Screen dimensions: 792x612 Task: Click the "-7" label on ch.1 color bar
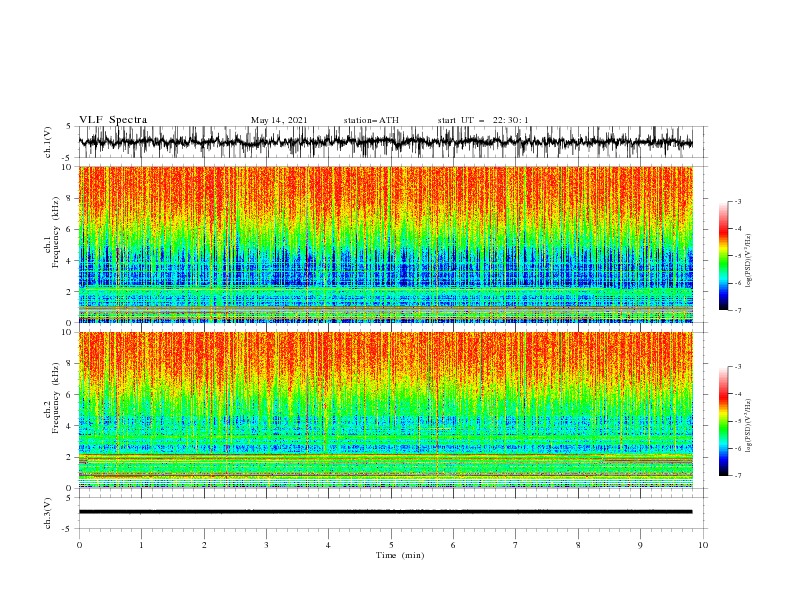click(737, 310)
